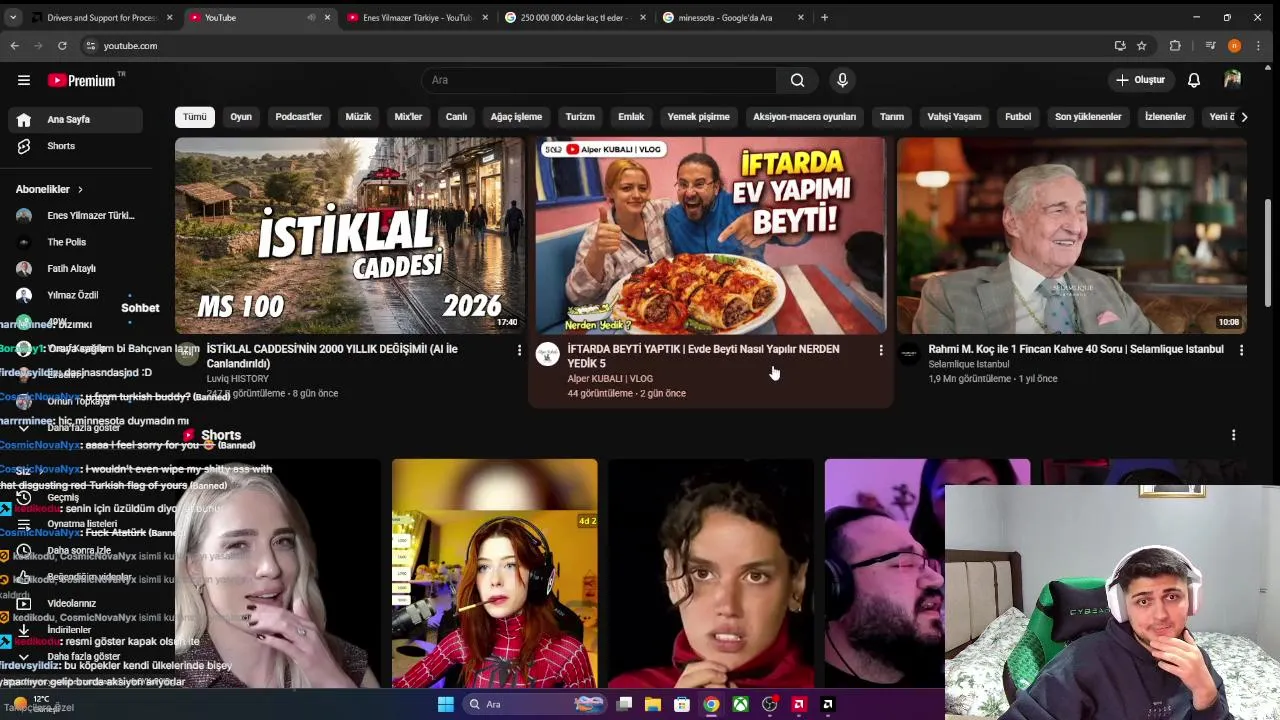Open OBS Studio from taskbar
1280x720 pixels.
click(769, 704)
